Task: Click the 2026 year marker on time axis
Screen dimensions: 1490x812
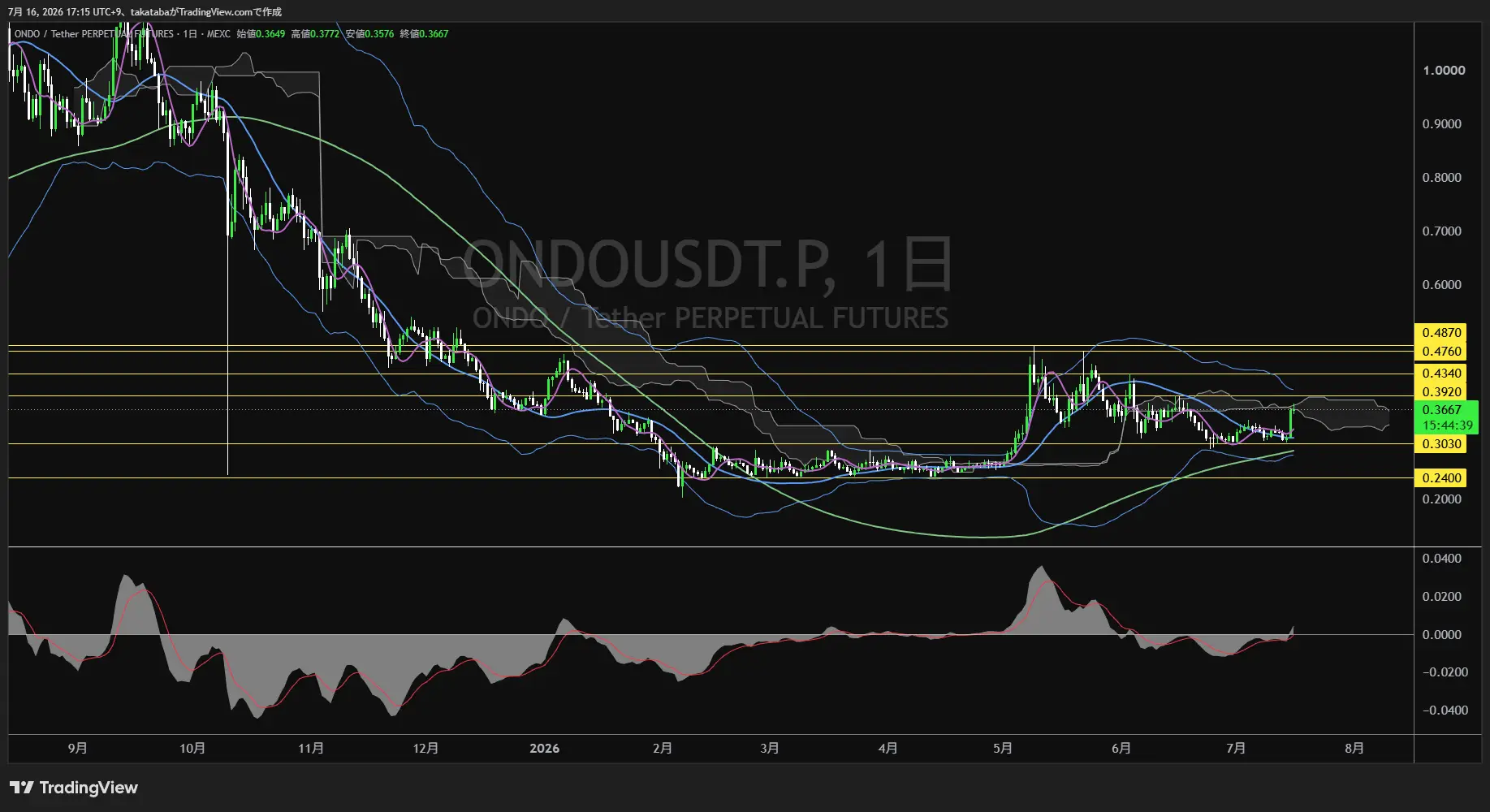Action: (544, 749)
